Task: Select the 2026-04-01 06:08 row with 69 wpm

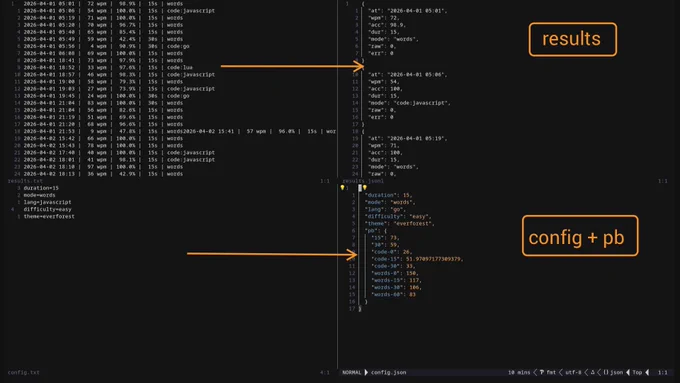Action: tap(103, 53)
